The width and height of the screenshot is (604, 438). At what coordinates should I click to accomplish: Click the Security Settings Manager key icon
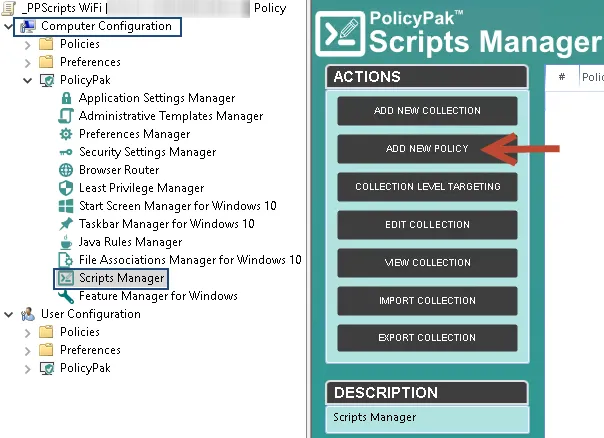click(67, 152)
